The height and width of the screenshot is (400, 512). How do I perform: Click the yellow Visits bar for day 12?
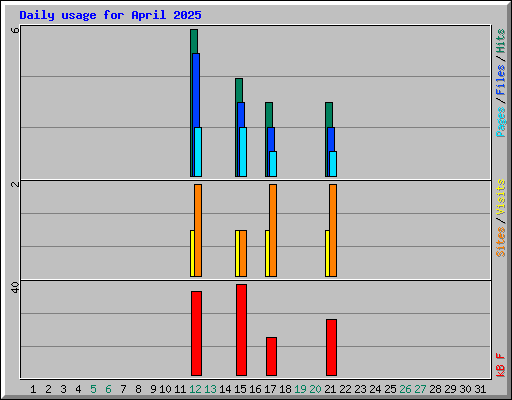pyautogui.click(x=192, y=253)
